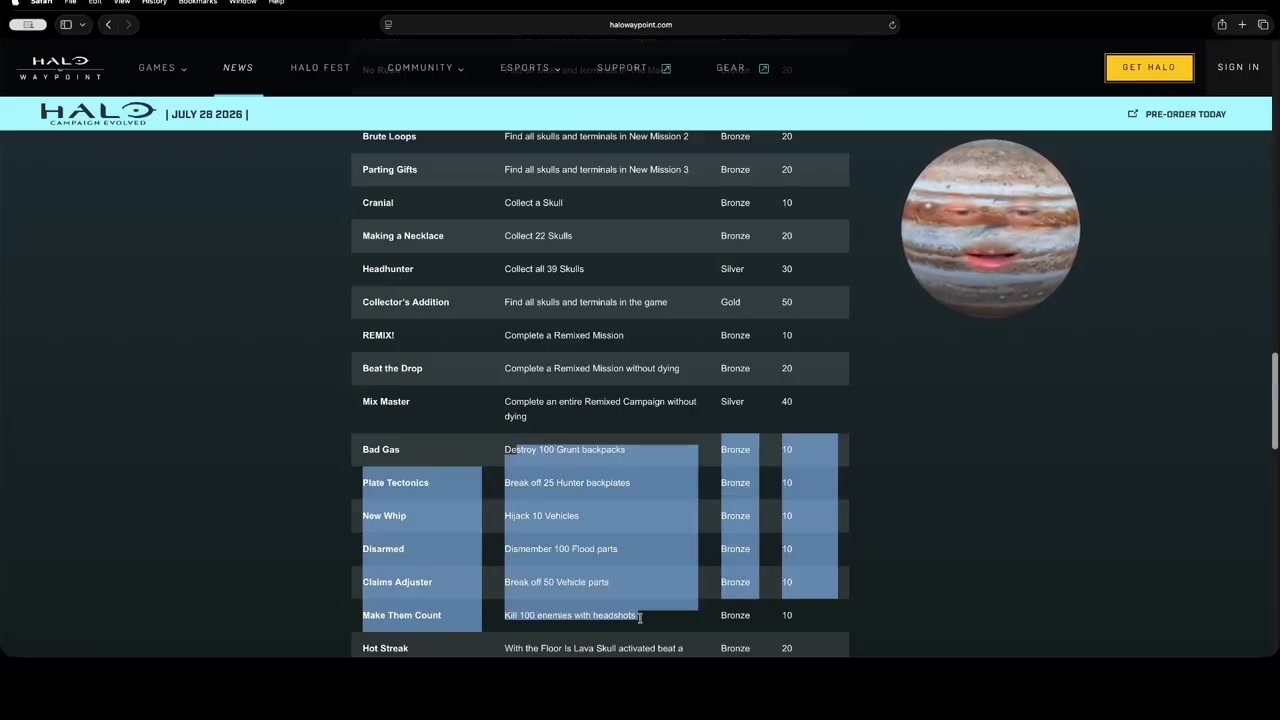Click the Sign In link

1238,68
